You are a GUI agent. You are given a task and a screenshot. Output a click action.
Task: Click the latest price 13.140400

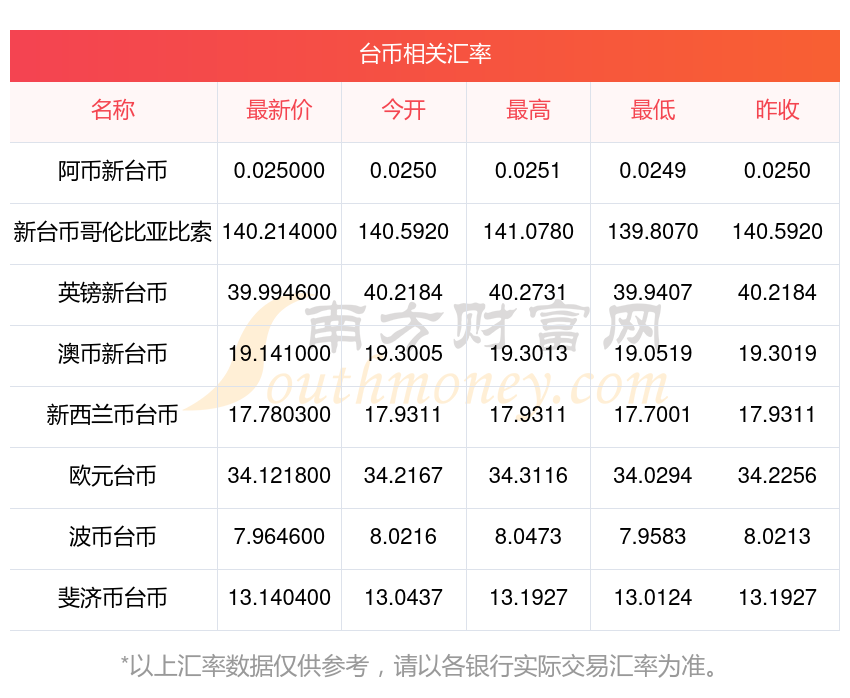pos(279,598)
